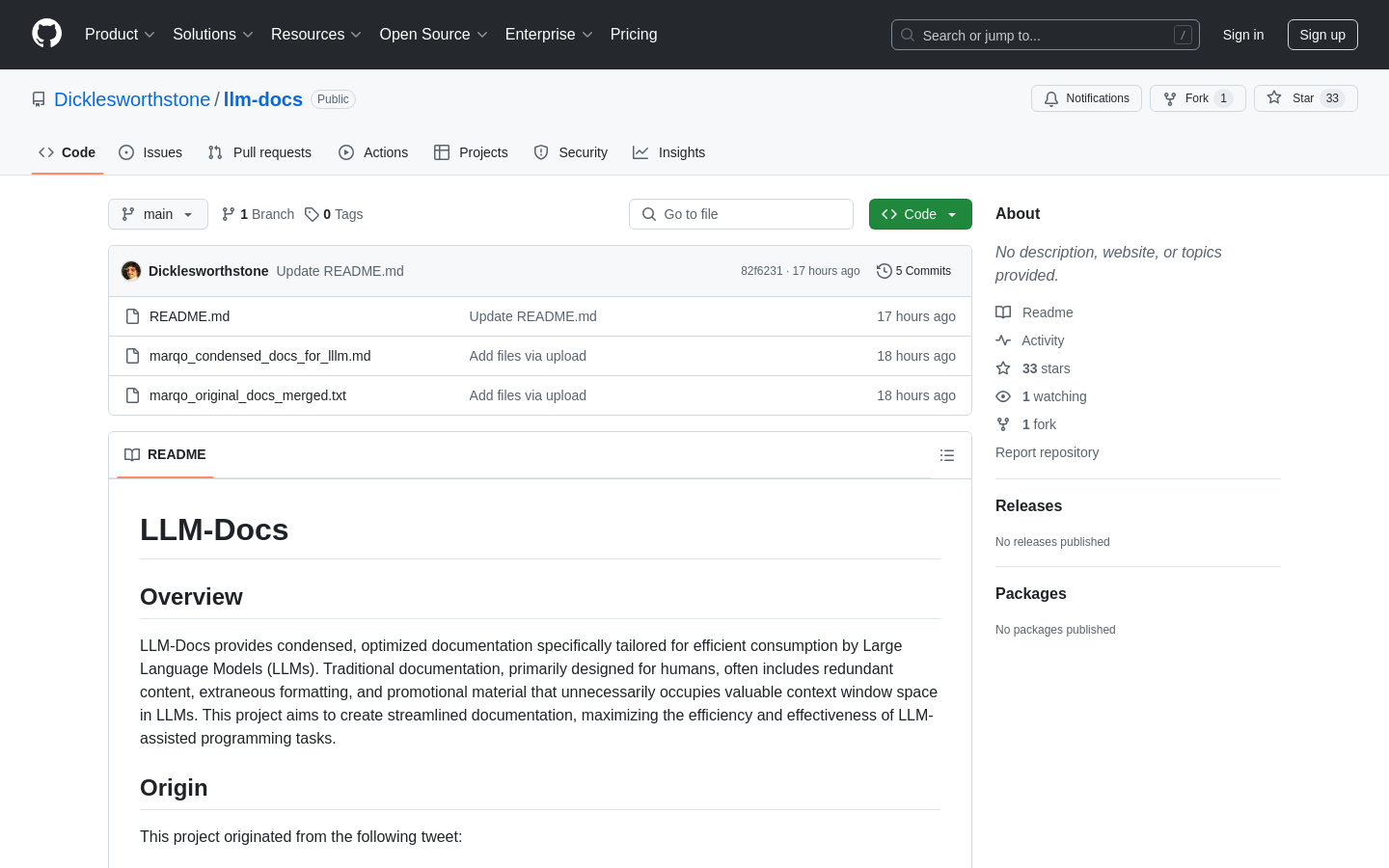This screenshot has width=1389, height=868.
Task: Open the GitHub logo homepage
Action: pyautogui.click(x=46, y=34)
